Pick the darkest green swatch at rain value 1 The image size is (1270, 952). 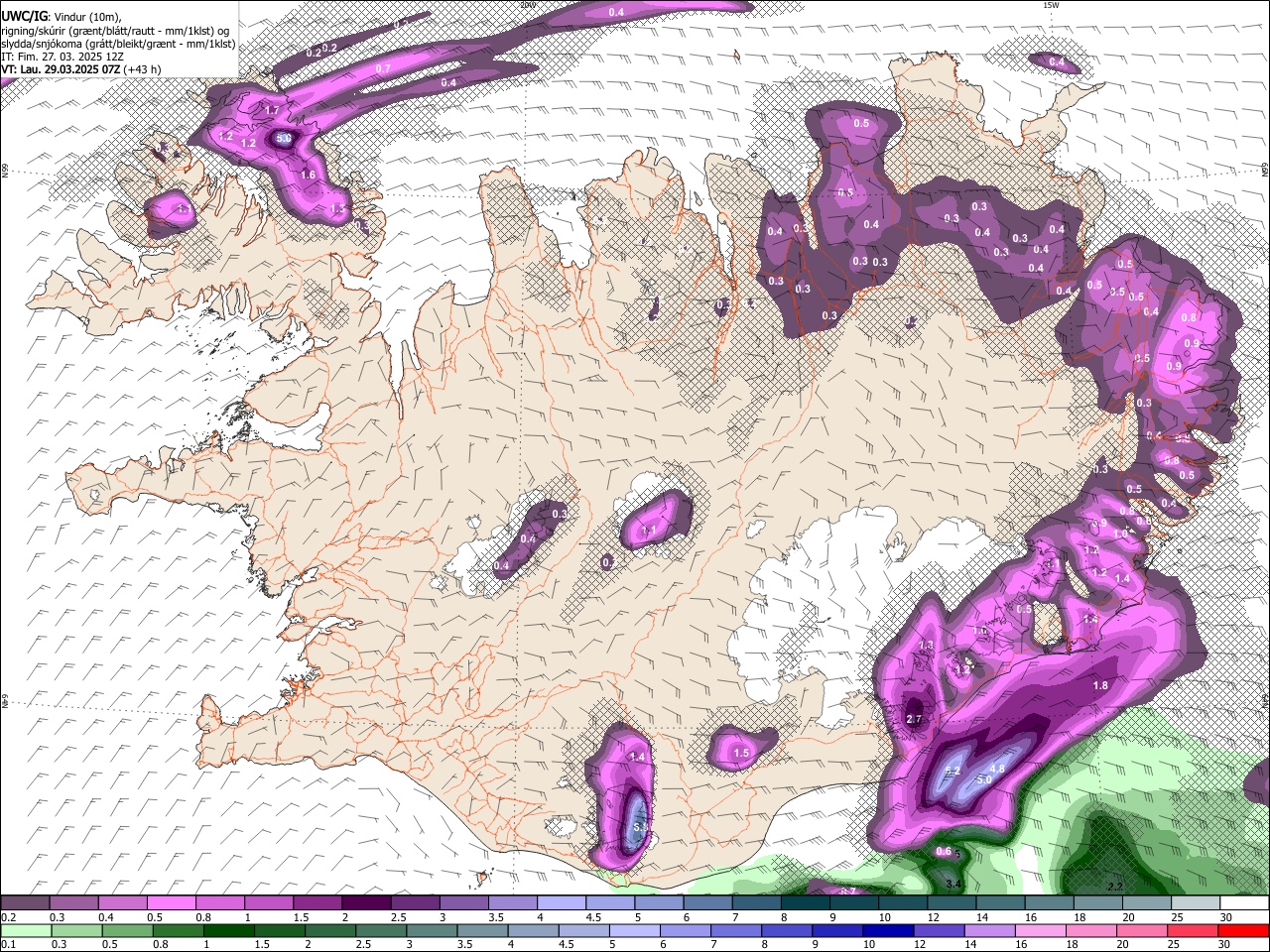228,930
